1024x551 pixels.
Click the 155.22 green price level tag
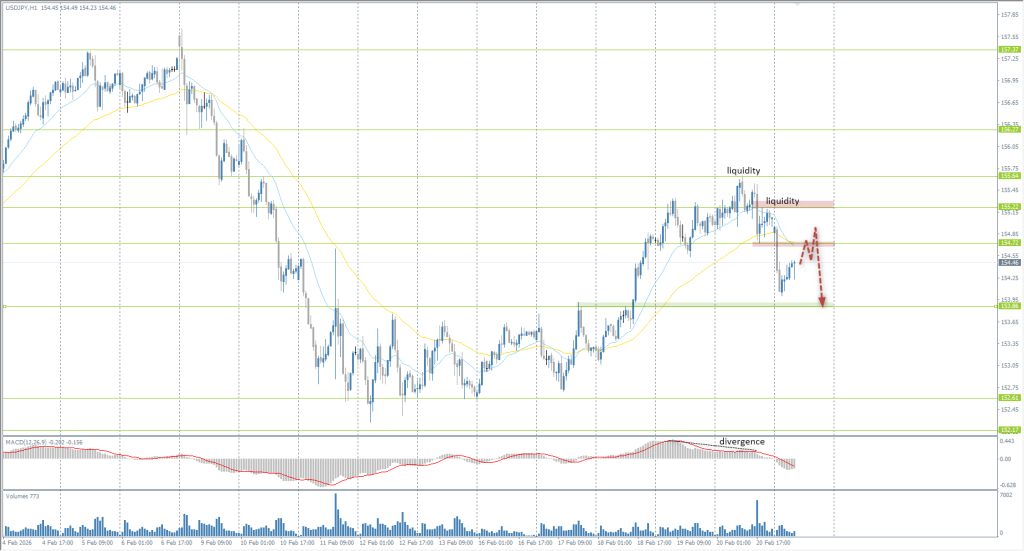tap(1009, 207)
